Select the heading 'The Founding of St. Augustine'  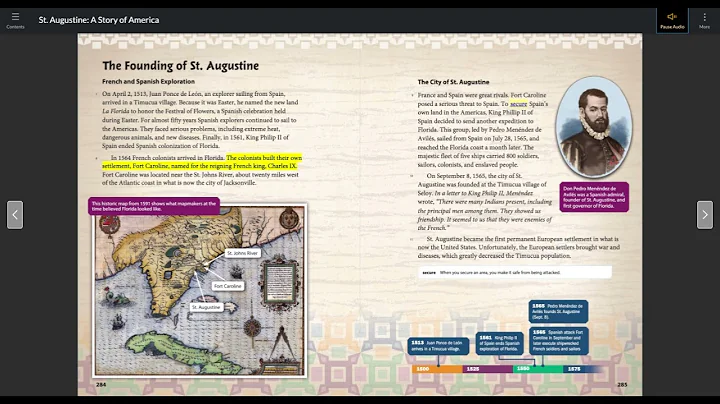(x=180, y=66)
